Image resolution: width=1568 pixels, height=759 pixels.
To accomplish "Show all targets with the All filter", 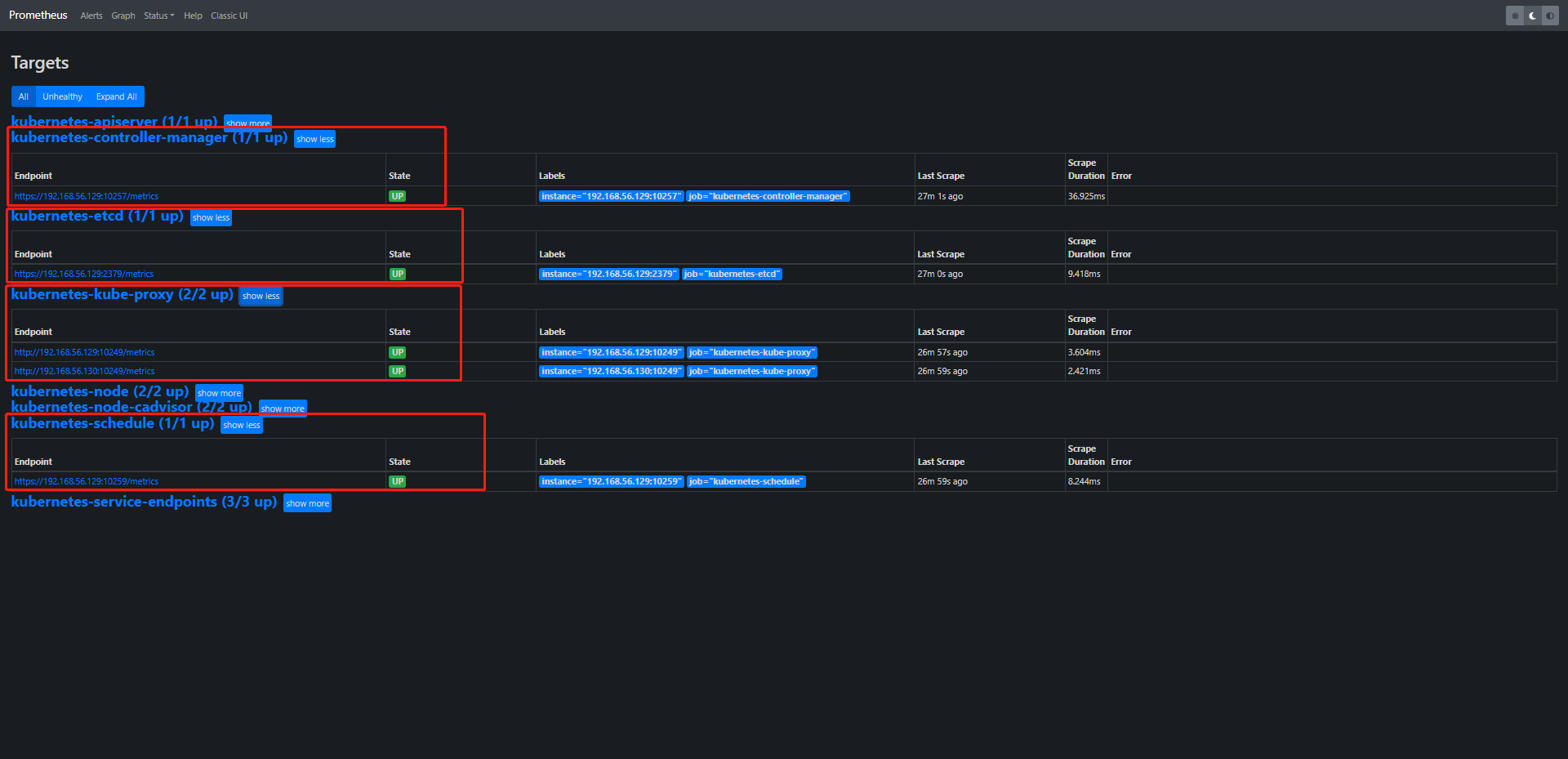I will pyautogui.click(x=24, y=96).
